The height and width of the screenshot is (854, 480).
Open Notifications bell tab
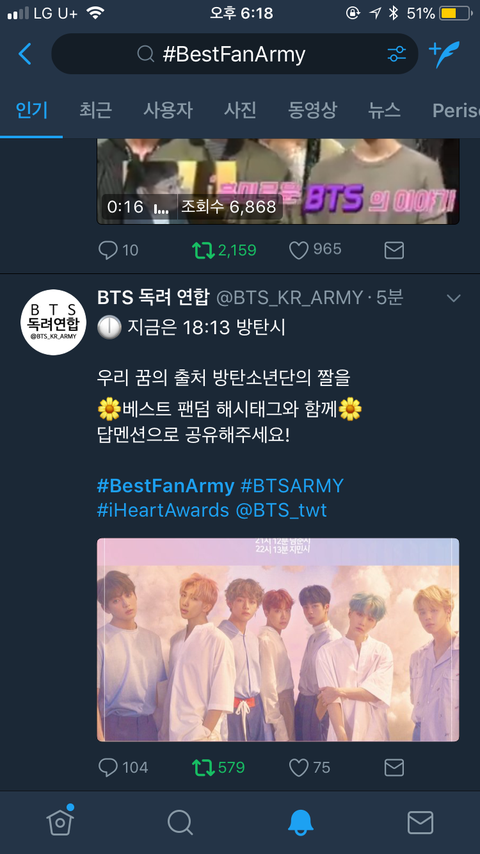click(x=300, y=822)
